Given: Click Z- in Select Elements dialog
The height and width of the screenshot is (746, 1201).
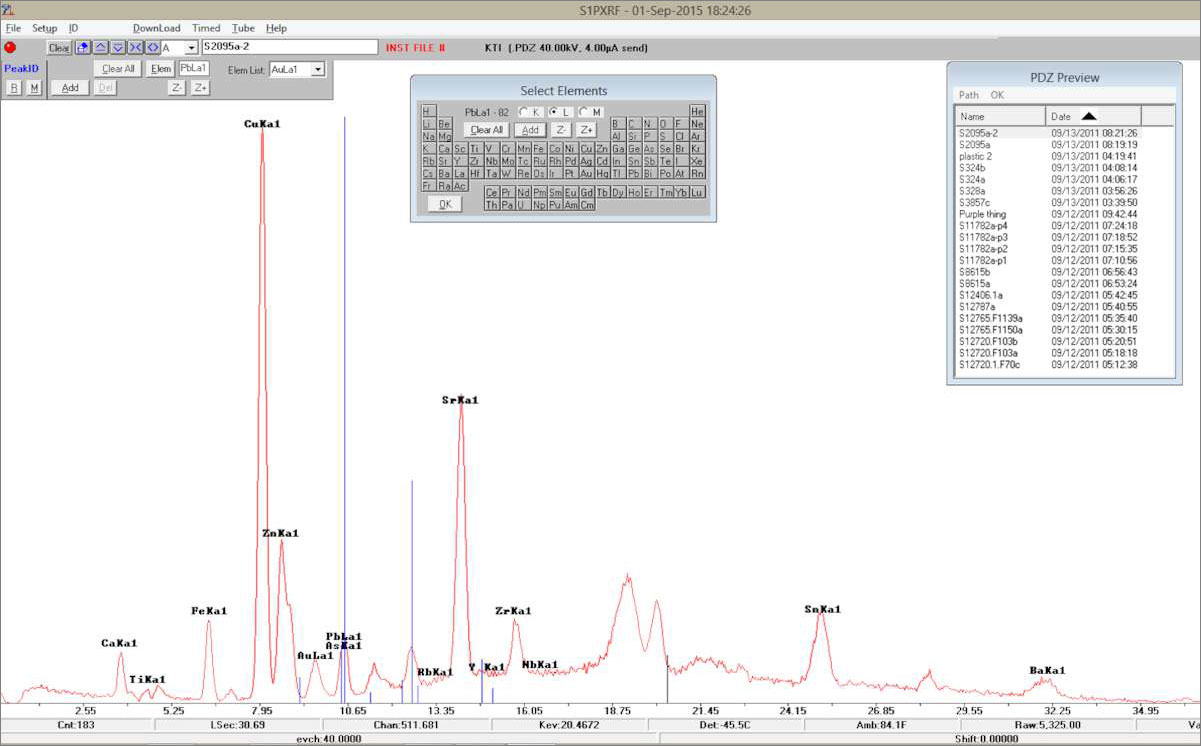Looking at the screenshot, I should pos(561,130).
